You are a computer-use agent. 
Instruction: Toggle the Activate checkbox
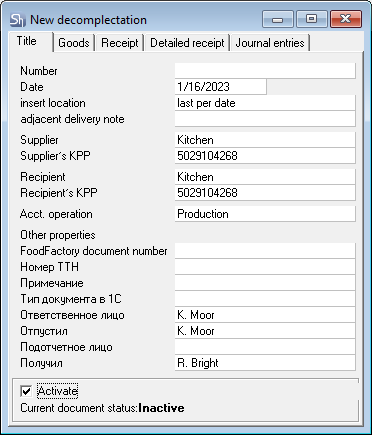click(x=26, y=391)
